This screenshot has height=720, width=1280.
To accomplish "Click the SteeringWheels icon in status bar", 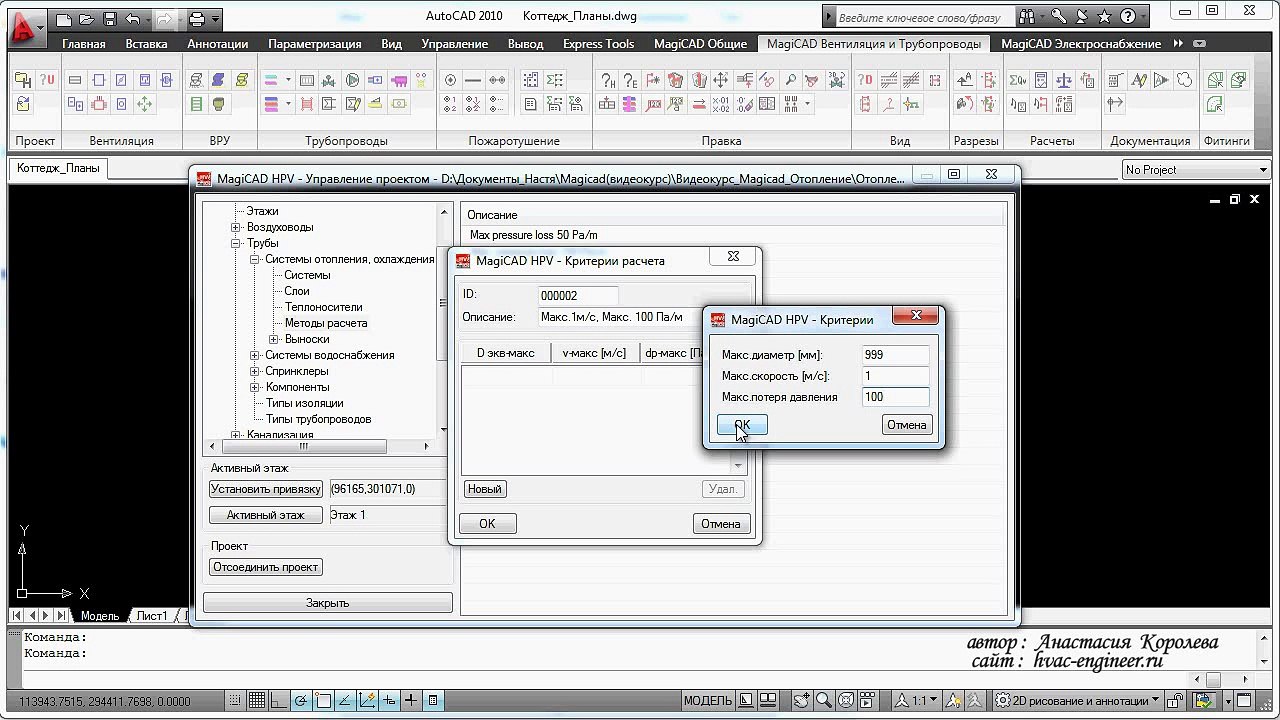I will click(x=846, y=701).
